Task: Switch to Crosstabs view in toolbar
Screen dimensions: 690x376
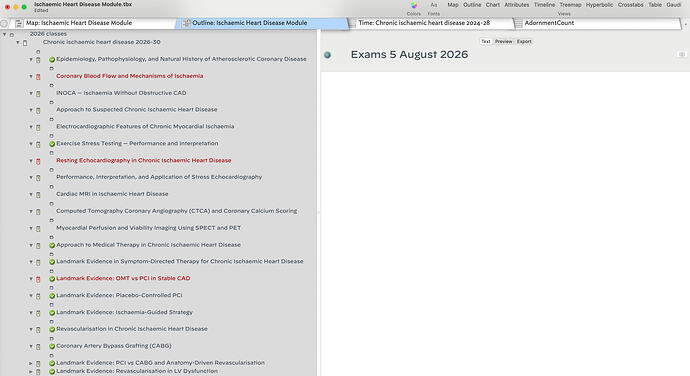Action: pyautogui.click(x=631, y=5)
